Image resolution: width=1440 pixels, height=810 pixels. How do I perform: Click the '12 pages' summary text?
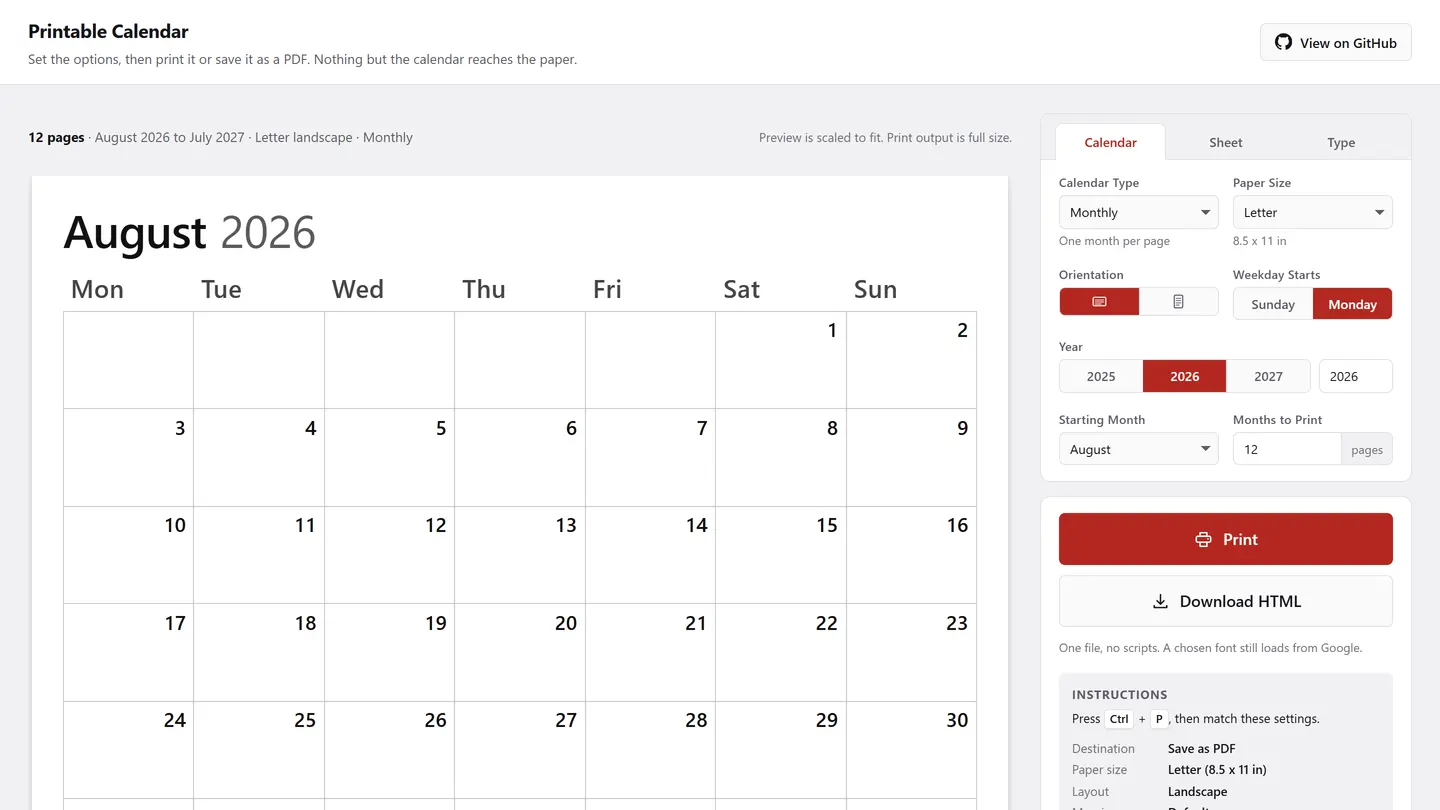[x=56, y=137]
